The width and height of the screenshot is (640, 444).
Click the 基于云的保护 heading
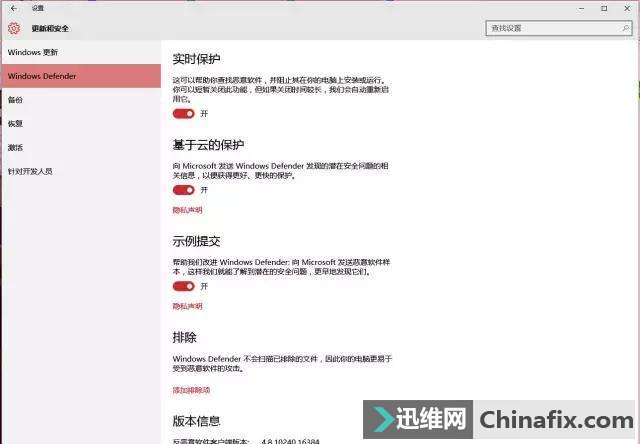click(x=208, y=145)
